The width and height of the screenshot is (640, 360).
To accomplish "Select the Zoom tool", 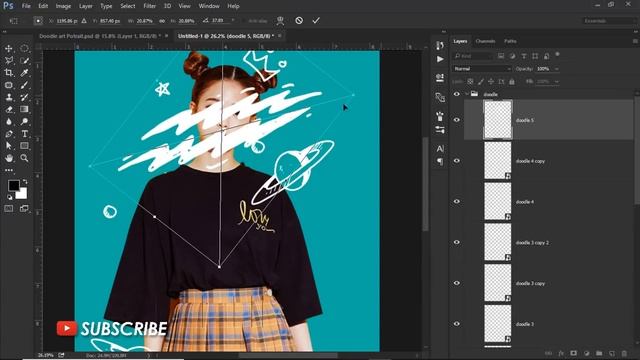I will coord(24,158).
